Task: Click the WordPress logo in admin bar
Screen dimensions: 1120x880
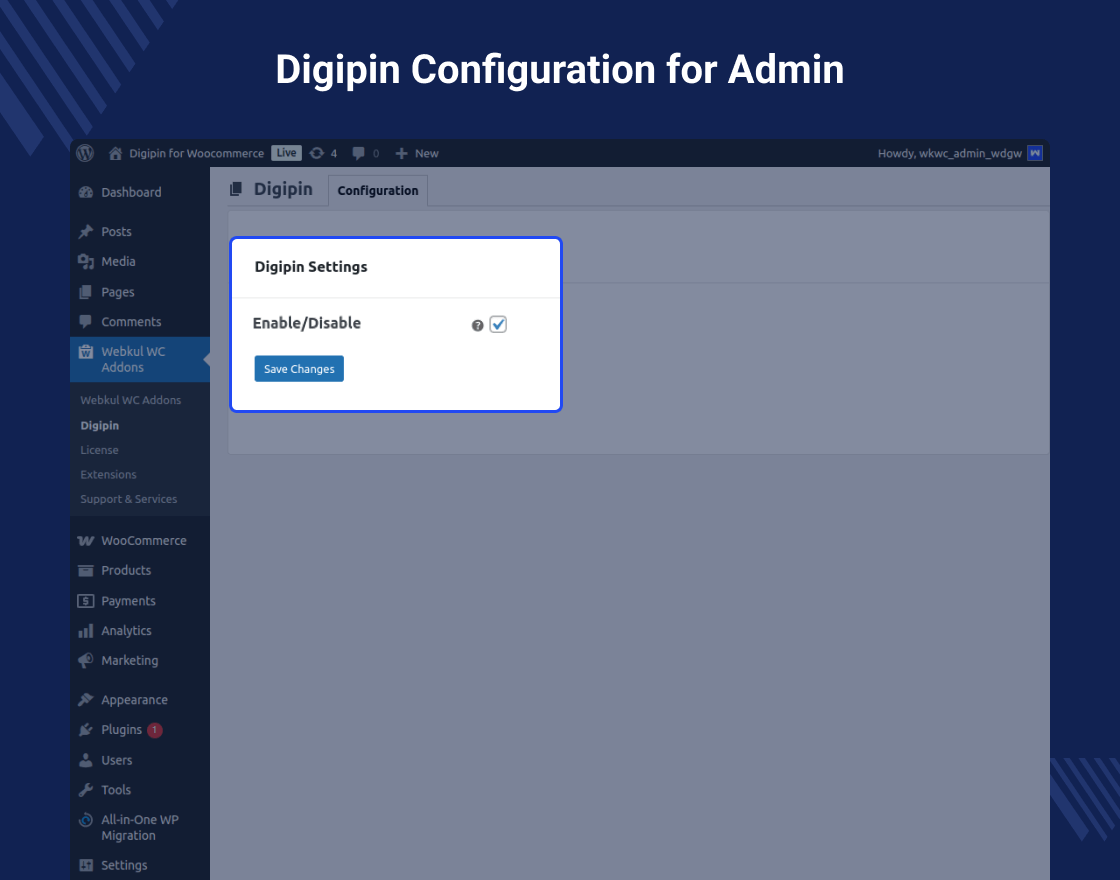Action: [x=85, y=153]
